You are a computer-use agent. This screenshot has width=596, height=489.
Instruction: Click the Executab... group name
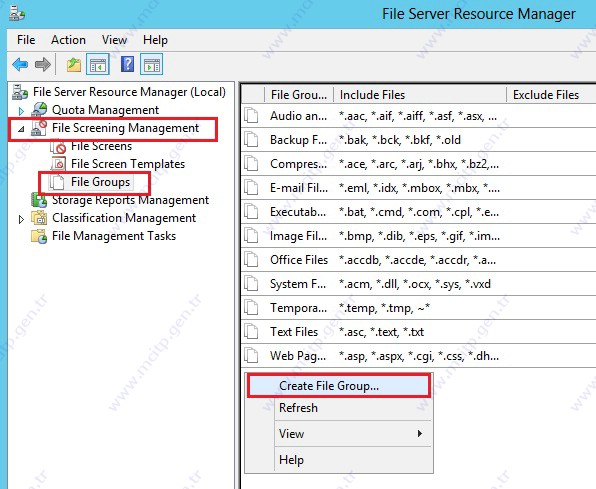[x=298, y=212]
